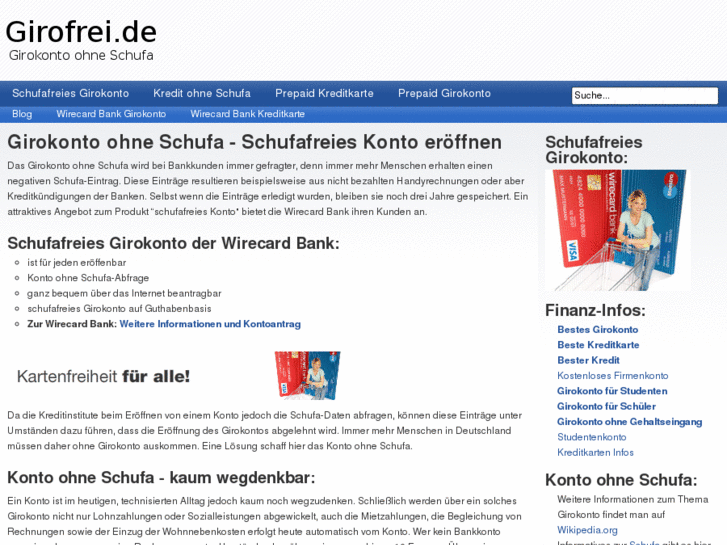The image size is (727, 545).
Task: Open the Blog submenu link
Action: point(22,114)
